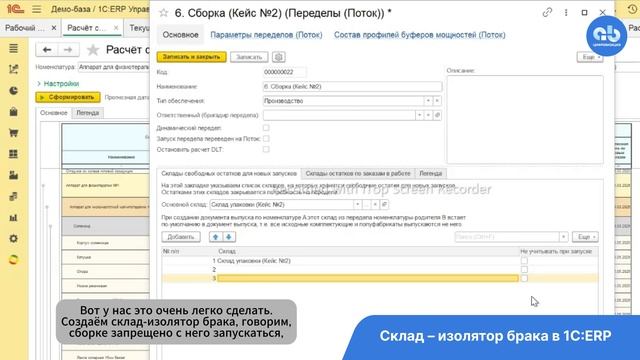The image size is (640, 360).
Task: Click the Добавить button
Action: (181, 237)
